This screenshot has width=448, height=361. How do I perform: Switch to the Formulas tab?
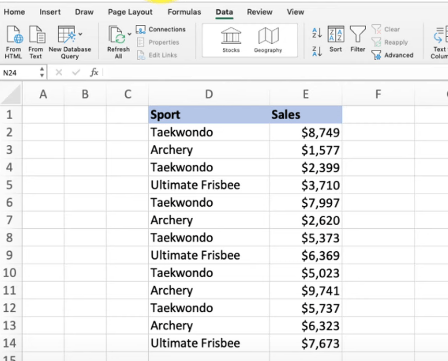(184, 12)
